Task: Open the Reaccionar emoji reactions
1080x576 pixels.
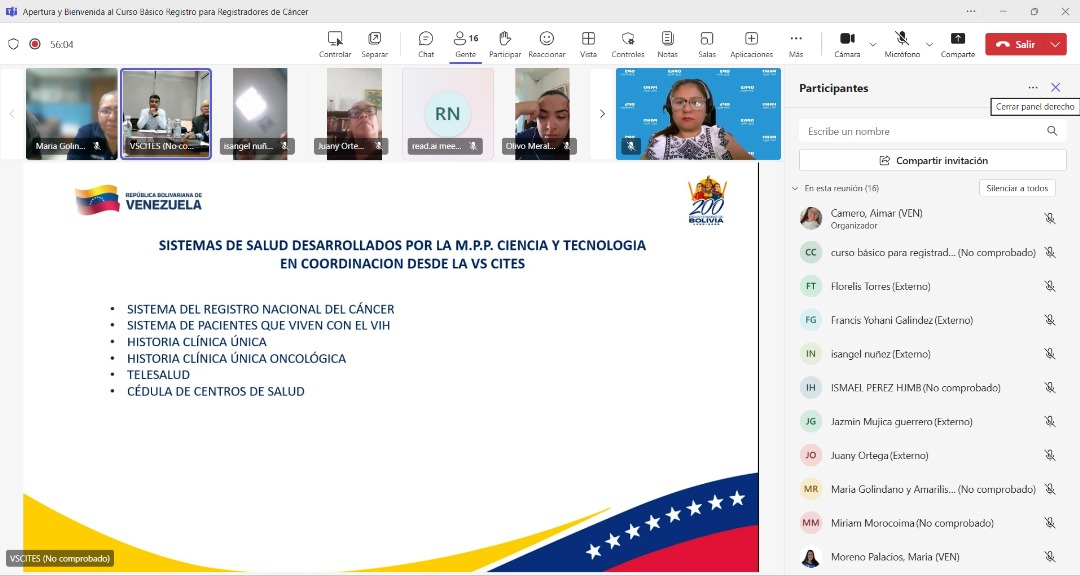Action: (547, 43)
